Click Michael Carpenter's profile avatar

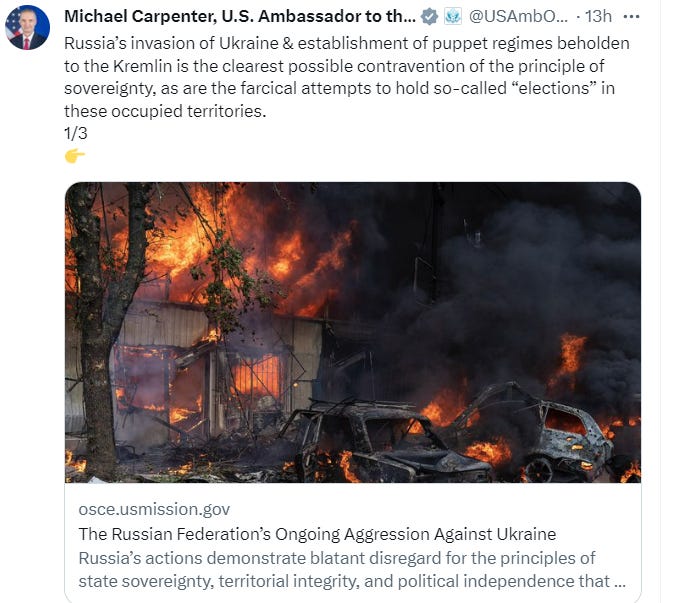click(27, 28)
